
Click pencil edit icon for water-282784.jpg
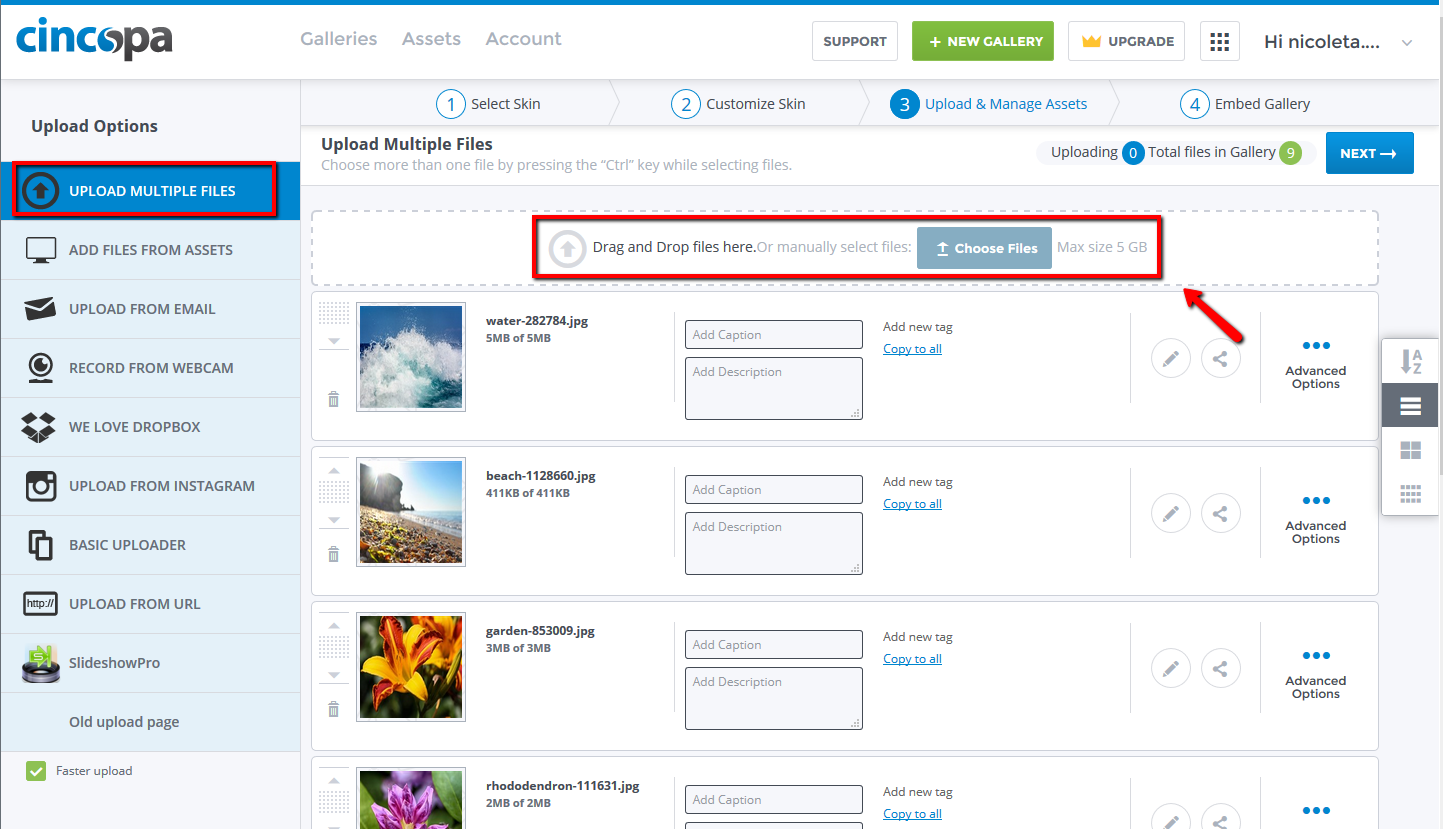click(1171, 358)
